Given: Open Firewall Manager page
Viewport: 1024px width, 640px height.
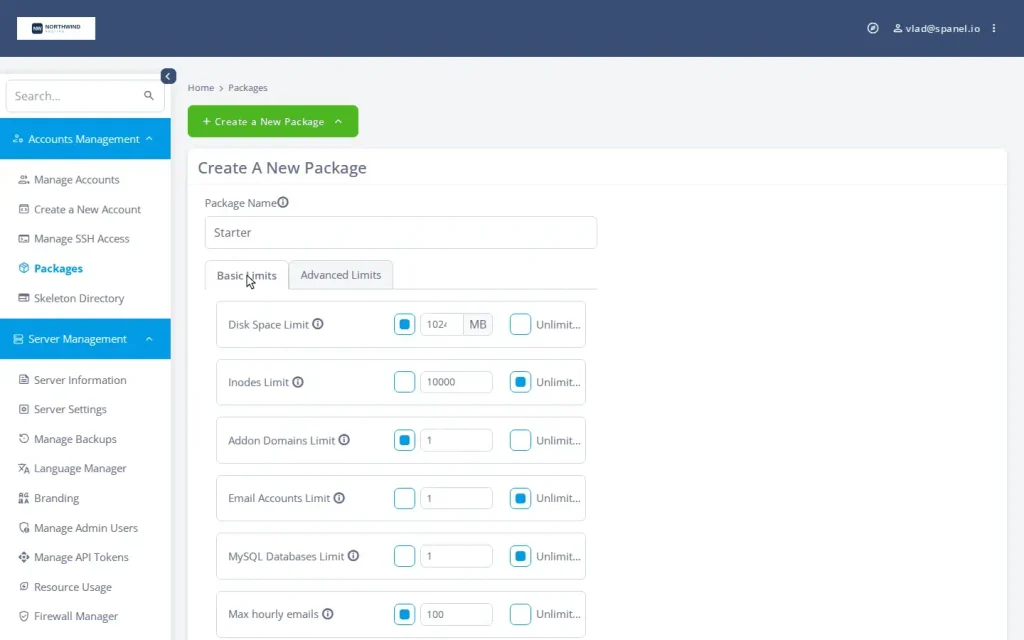Looking at the screenshot, I should point(76,616).
